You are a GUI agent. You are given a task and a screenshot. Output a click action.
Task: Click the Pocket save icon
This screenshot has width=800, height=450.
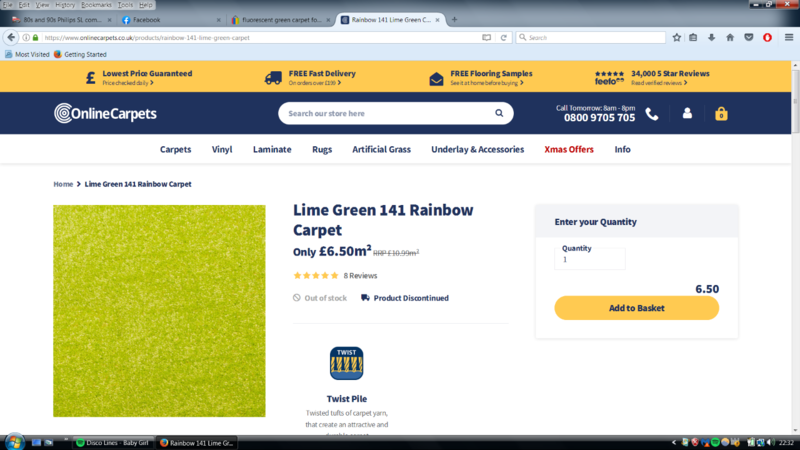pyautogui.click(x=748, y=38)
